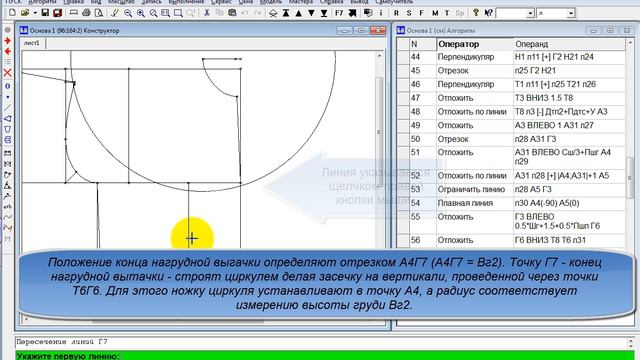Click the N column header
640x360 pixels.
tap(422, 44)
